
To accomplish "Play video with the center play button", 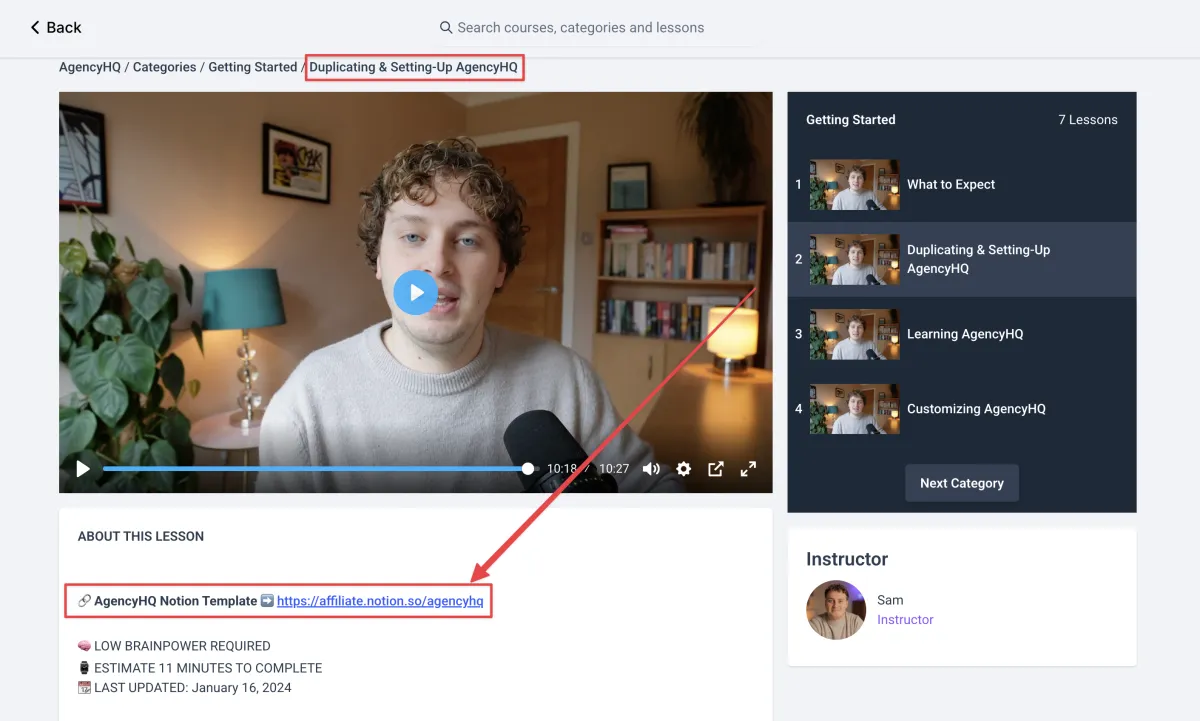I will point(415,293).
